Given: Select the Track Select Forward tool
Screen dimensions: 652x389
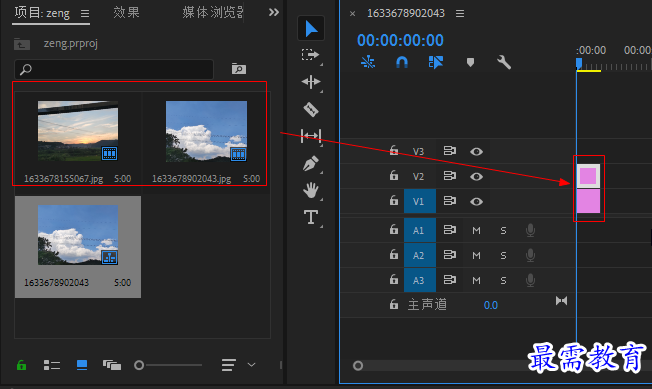Looking at the screenshot, I should (x=311, y=55).
